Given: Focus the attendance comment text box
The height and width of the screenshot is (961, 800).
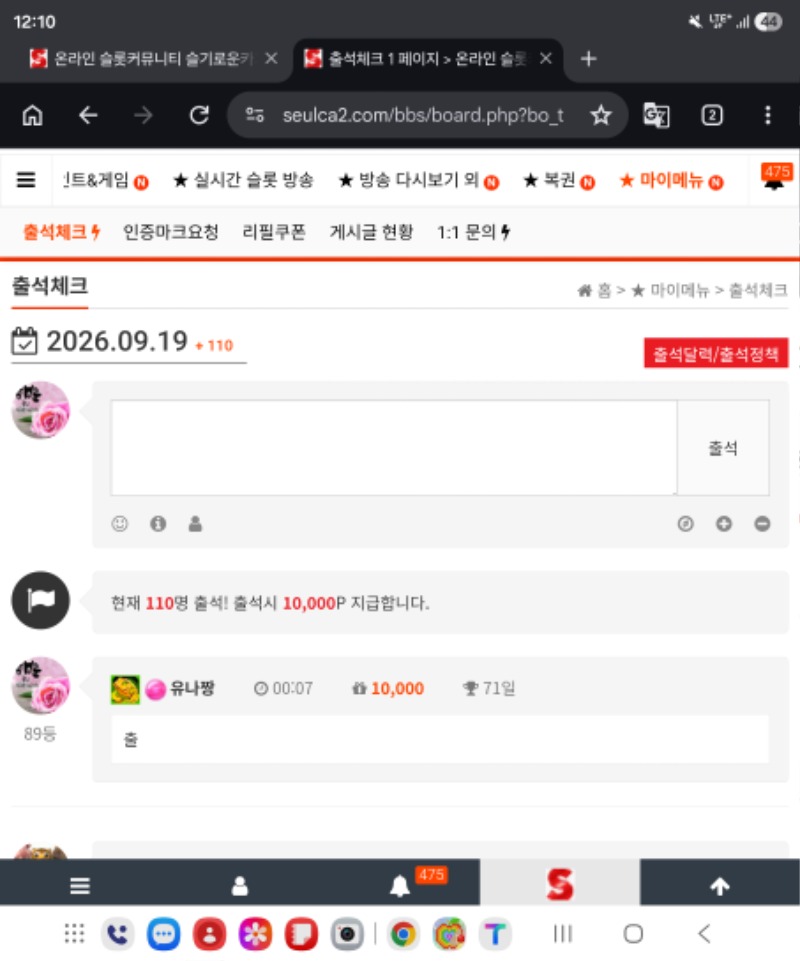Looking at the screenshot, I should coord(394,448).
